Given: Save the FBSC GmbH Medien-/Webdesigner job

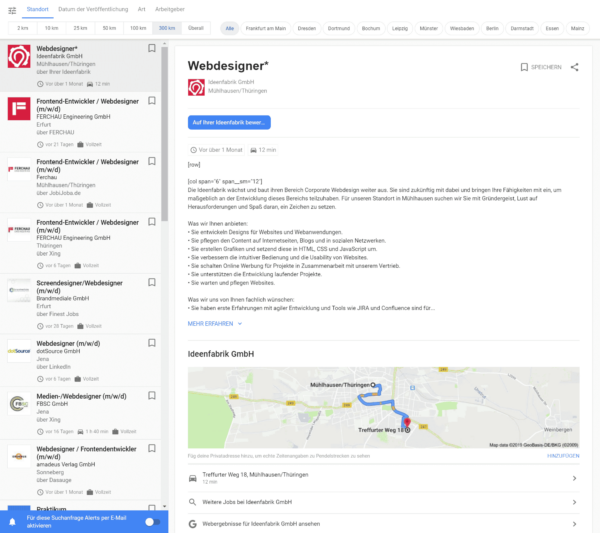Looking at the screenshot, I should [x=151, y=395].
